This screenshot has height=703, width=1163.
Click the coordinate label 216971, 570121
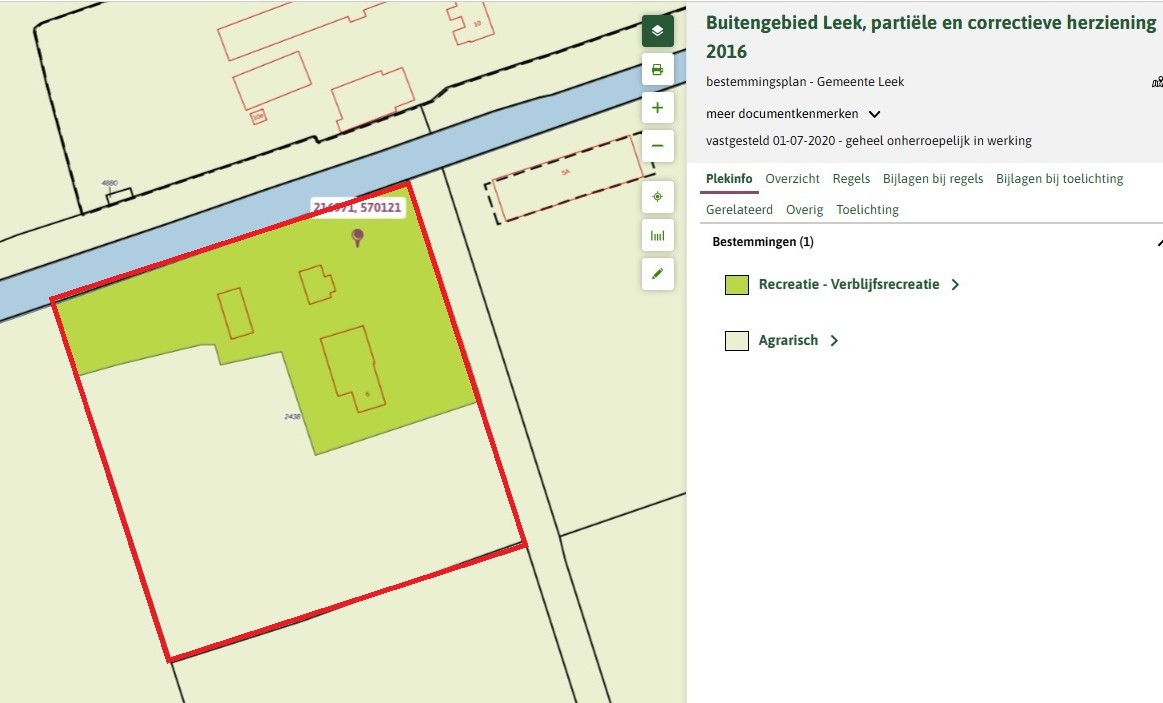(x=358, y=208)
